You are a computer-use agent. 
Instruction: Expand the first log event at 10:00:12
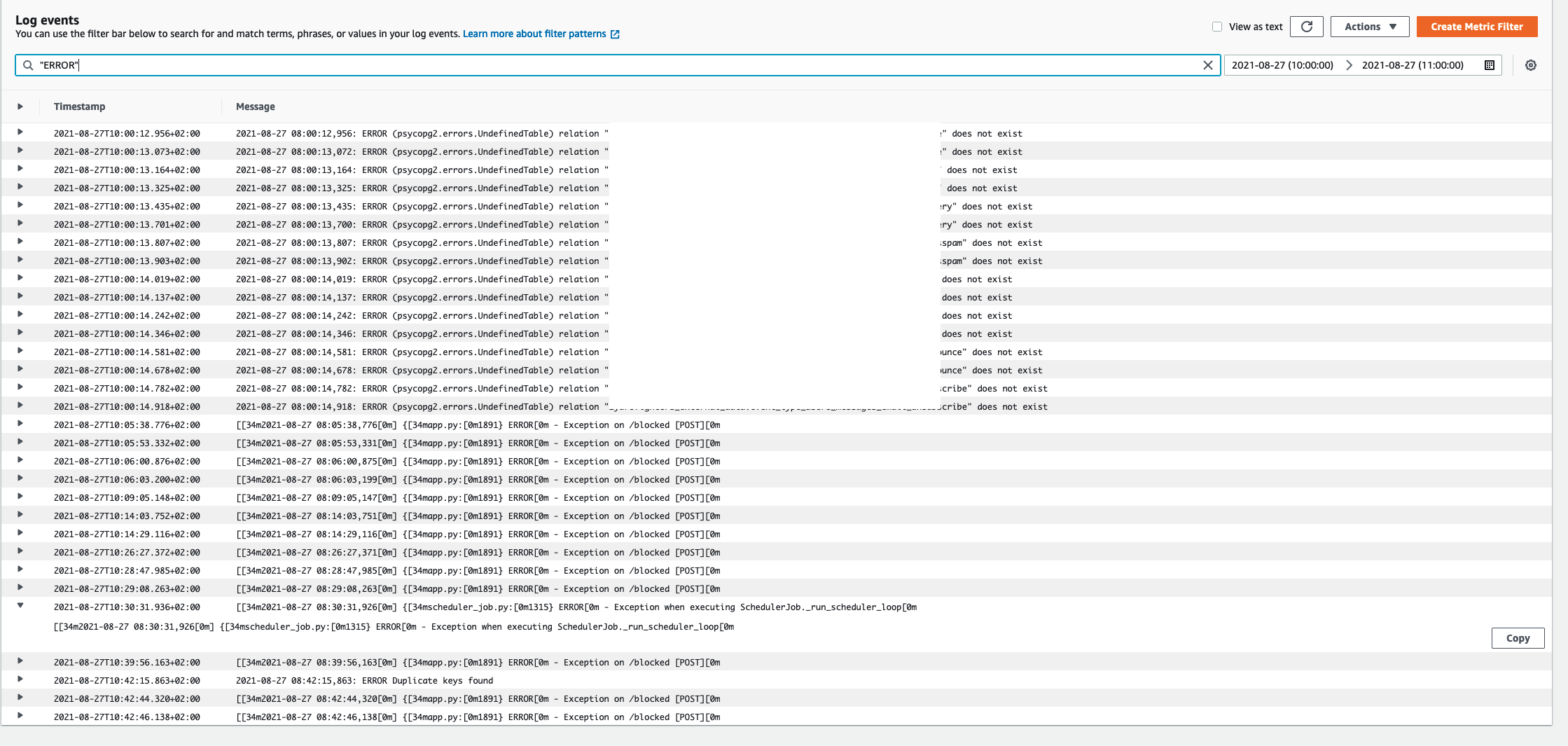[x=20, y=133]
